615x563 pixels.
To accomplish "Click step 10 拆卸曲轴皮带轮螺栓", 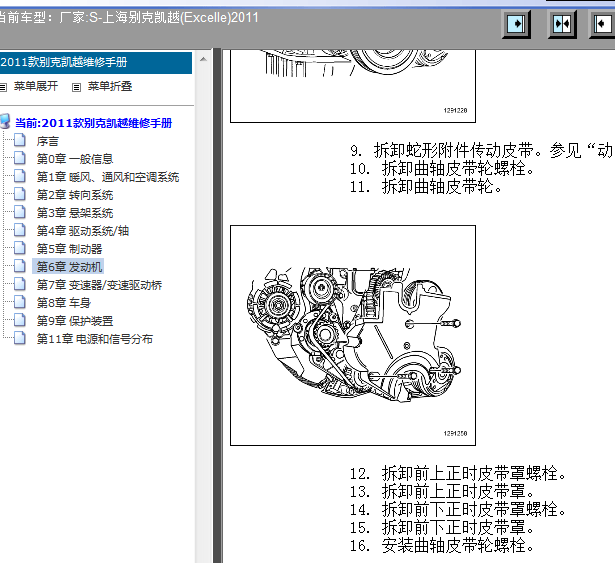I will tap(442, 169).
